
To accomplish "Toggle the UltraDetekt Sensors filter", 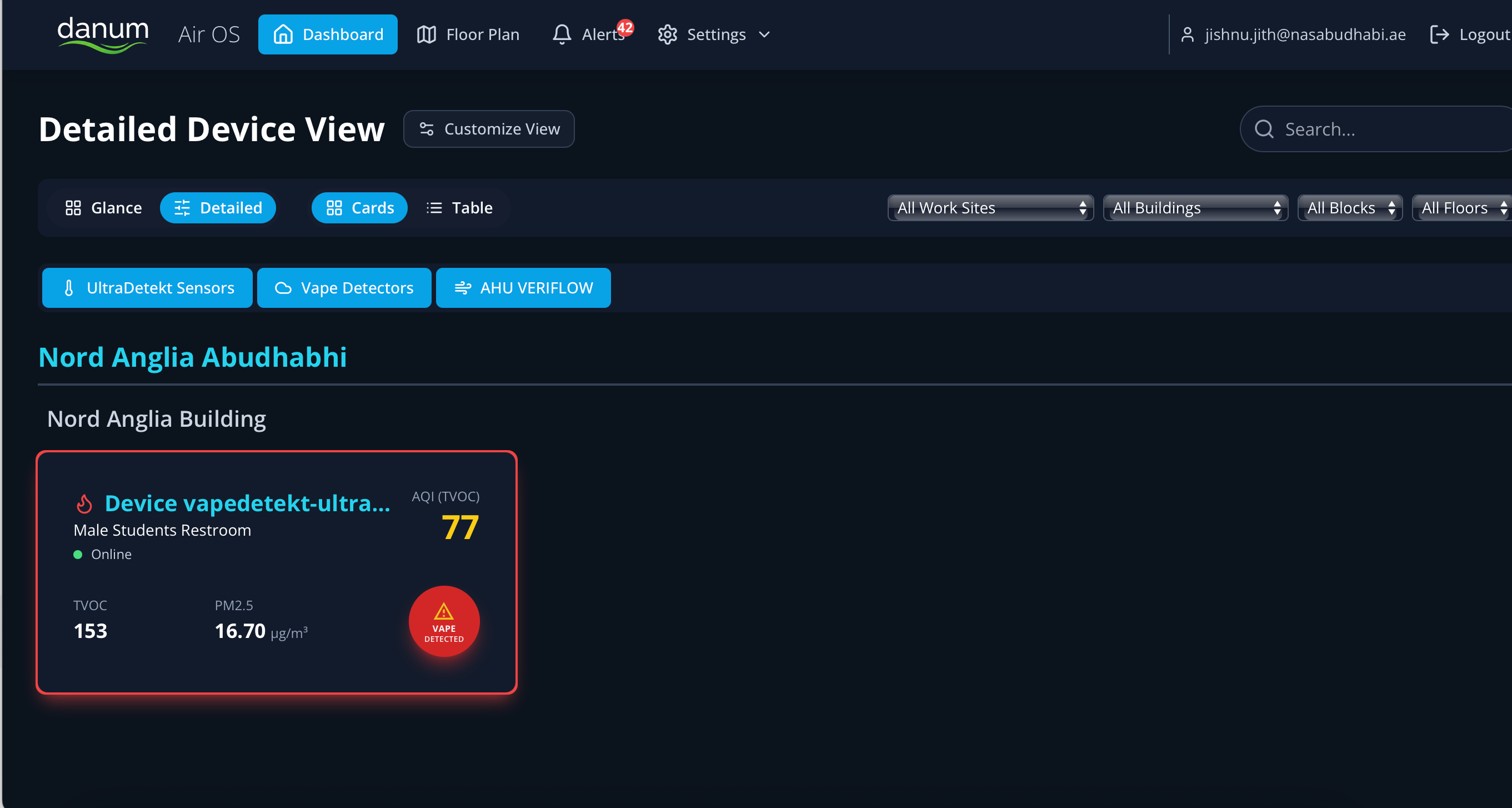I will click(x=147, y=288).
